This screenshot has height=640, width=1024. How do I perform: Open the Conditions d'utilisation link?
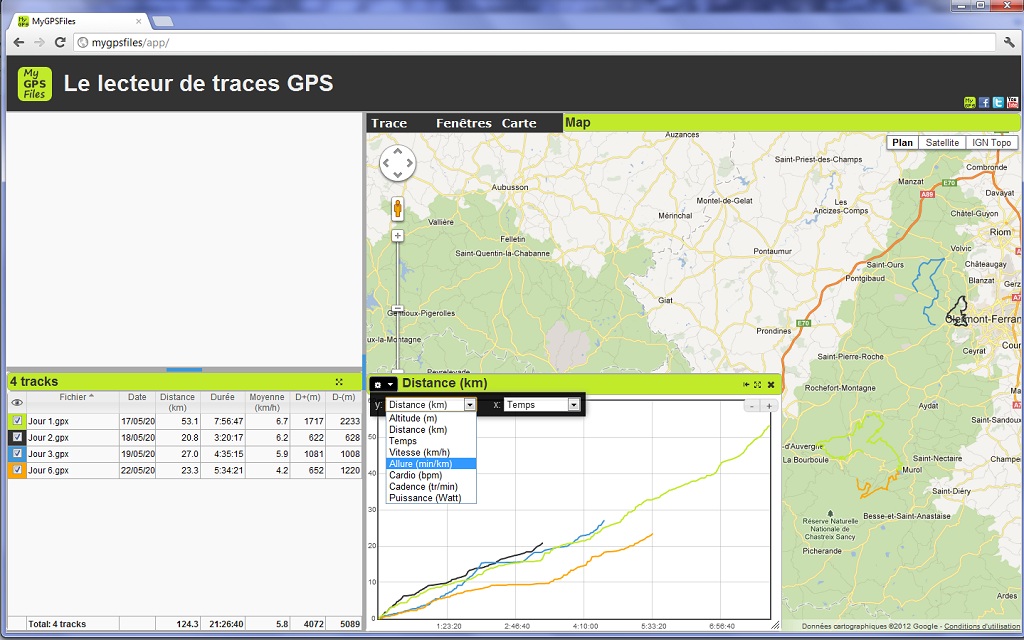(x=982, y=626)
